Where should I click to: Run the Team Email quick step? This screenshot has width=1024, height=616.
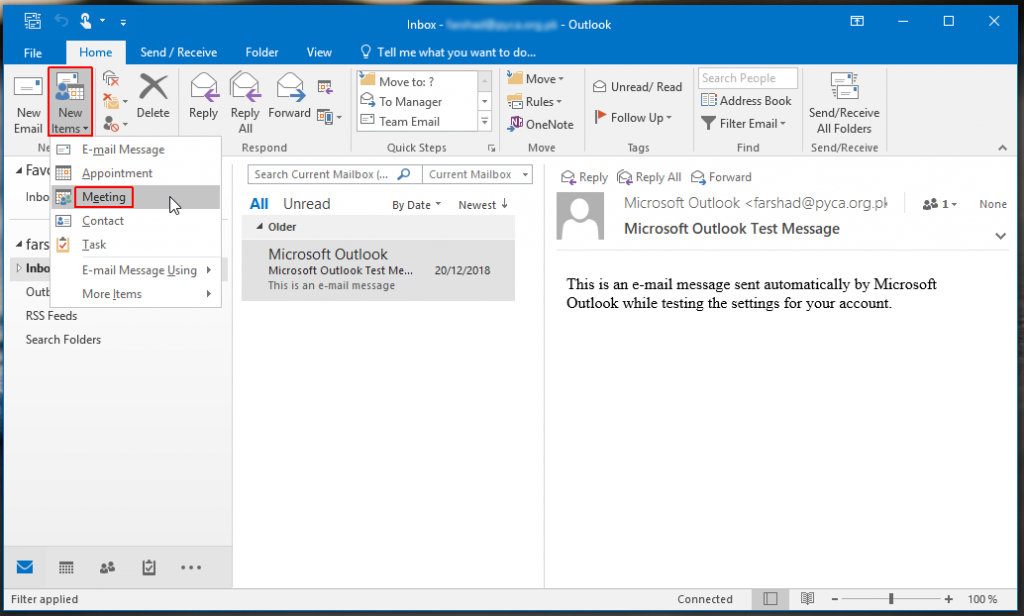click(415, 121)
